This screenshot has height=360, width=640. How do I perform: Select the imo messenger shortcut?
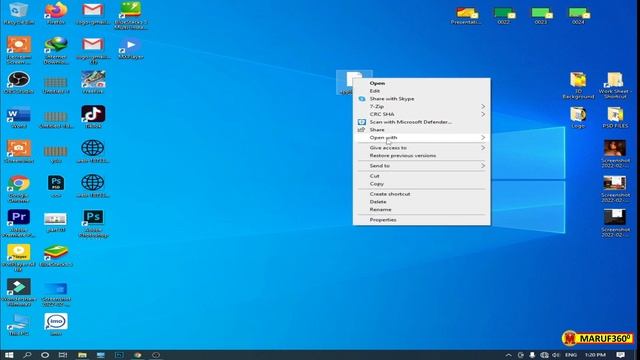[56, 325]
